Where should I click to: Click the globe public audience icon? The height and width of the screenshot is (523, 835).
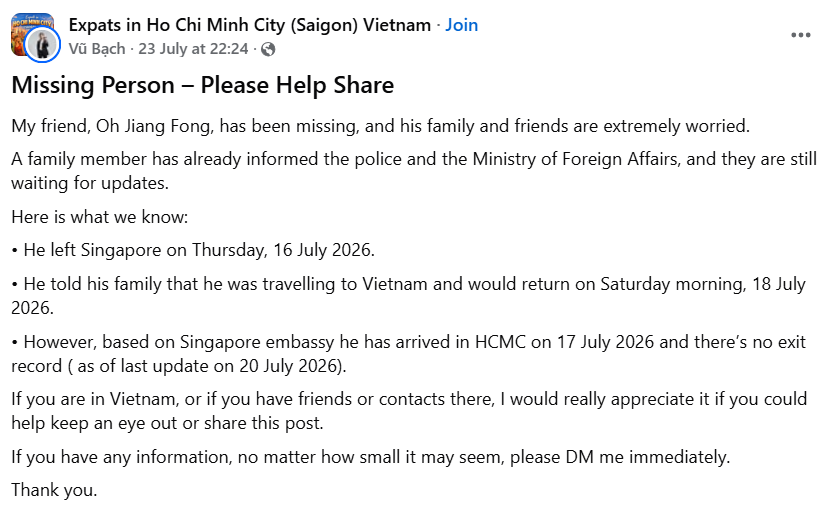coord(268,49)
